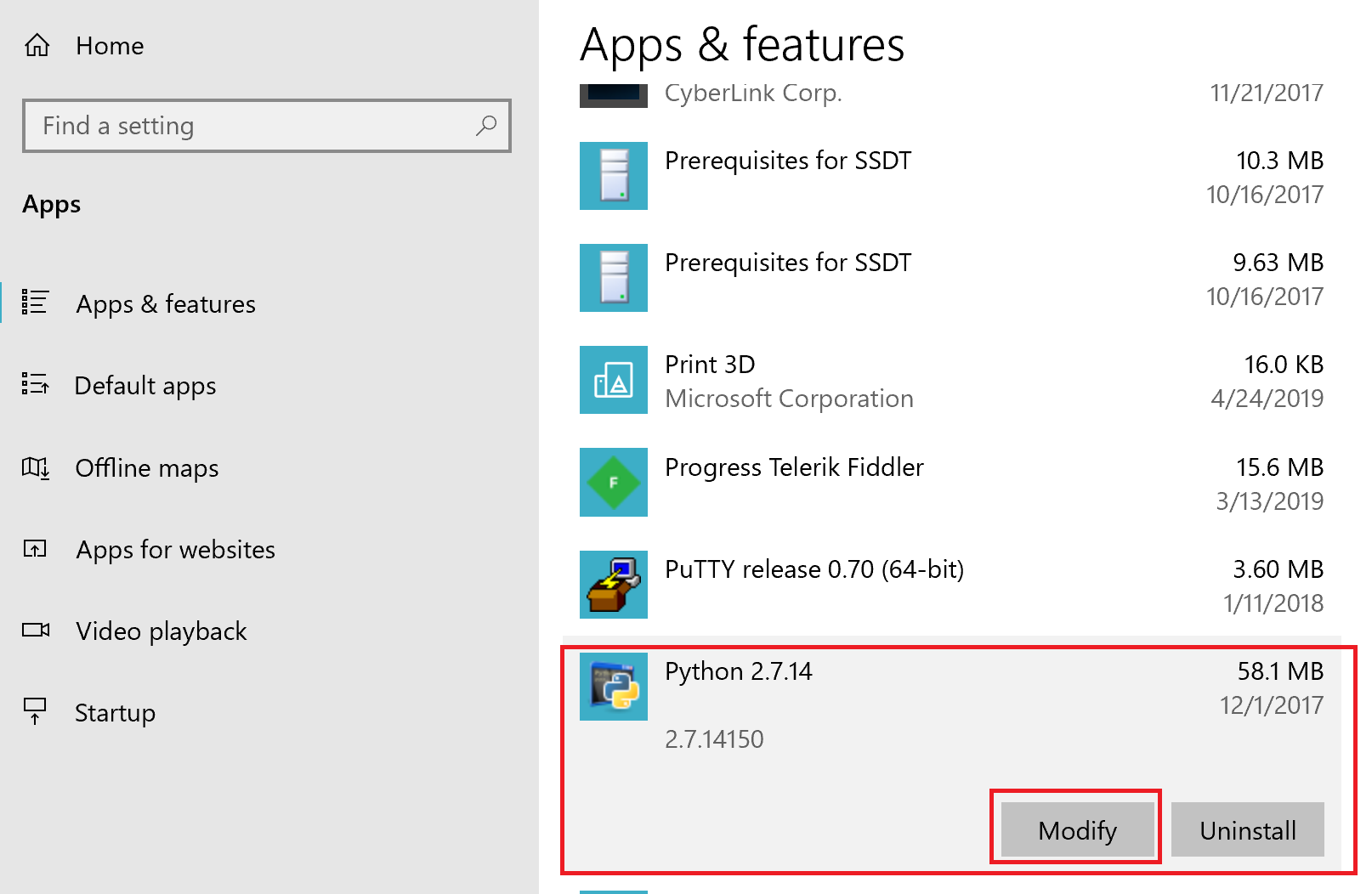Open Startup apps settings
The image size is (1372, 894).
click(115, 713)
